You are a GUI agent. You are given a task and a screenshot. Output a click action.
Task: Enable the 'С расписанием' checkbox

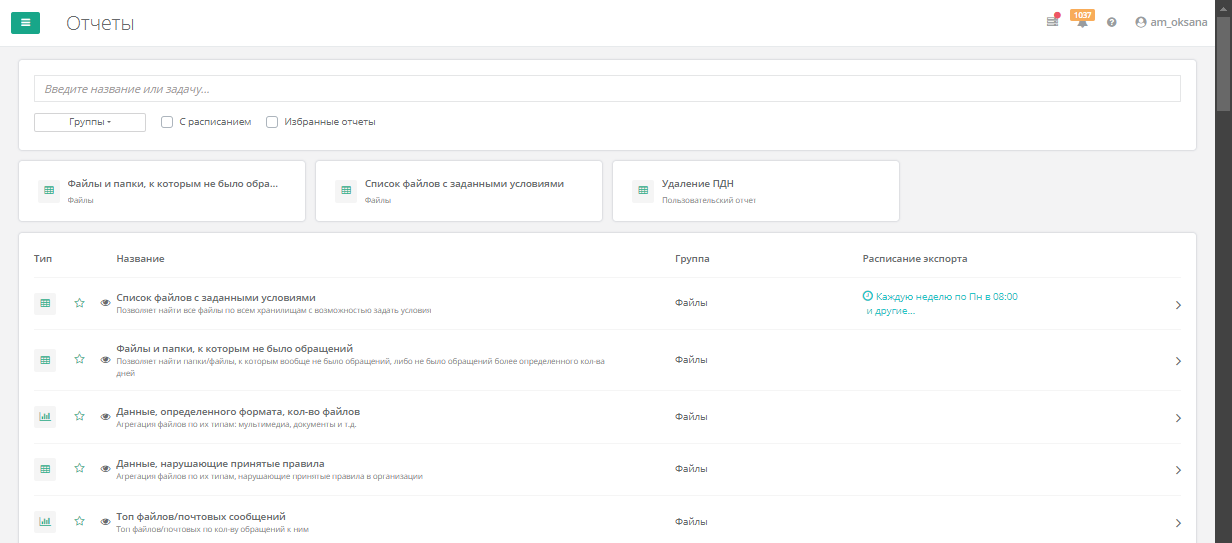tap(167, 122)
